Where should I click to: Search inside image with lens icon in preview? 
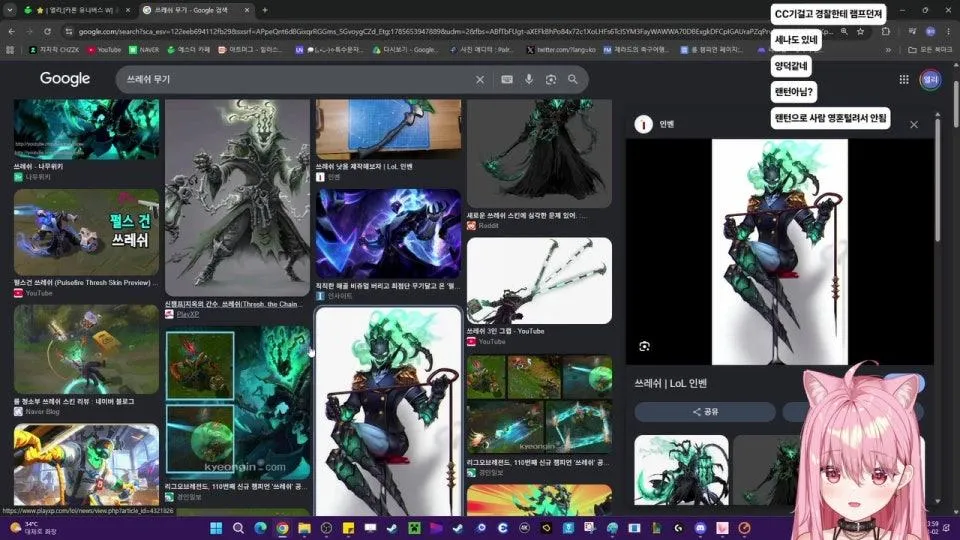click(x=645, y=347)
